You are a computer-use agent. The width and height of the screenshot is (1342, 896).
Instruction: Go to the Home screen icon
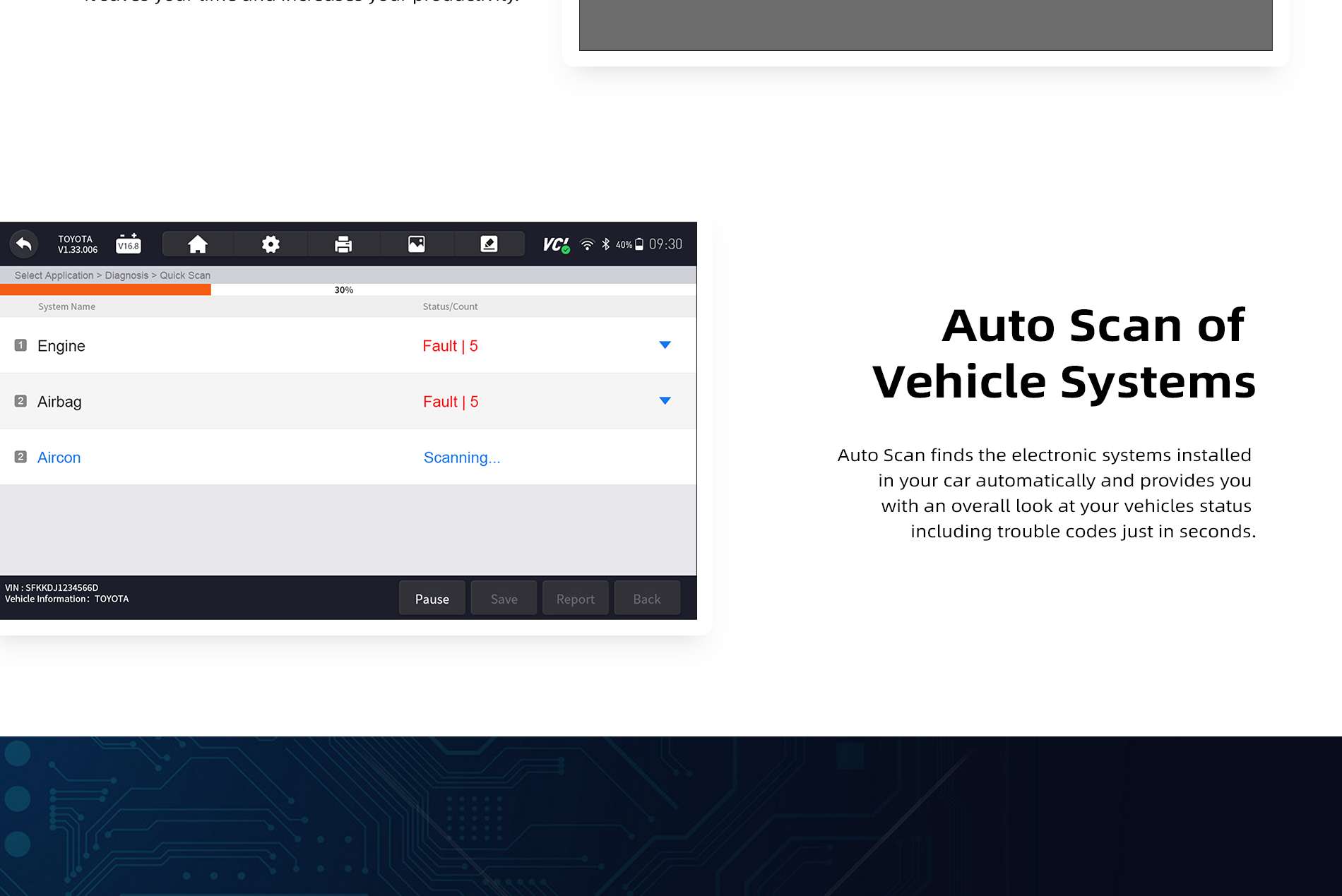[x=198, y=244]
